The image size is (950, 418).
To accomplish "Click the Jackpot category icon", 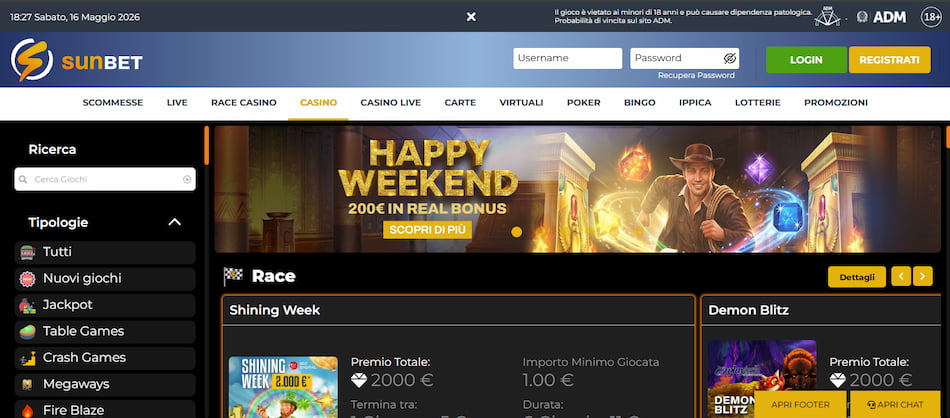I will (28, 305).
